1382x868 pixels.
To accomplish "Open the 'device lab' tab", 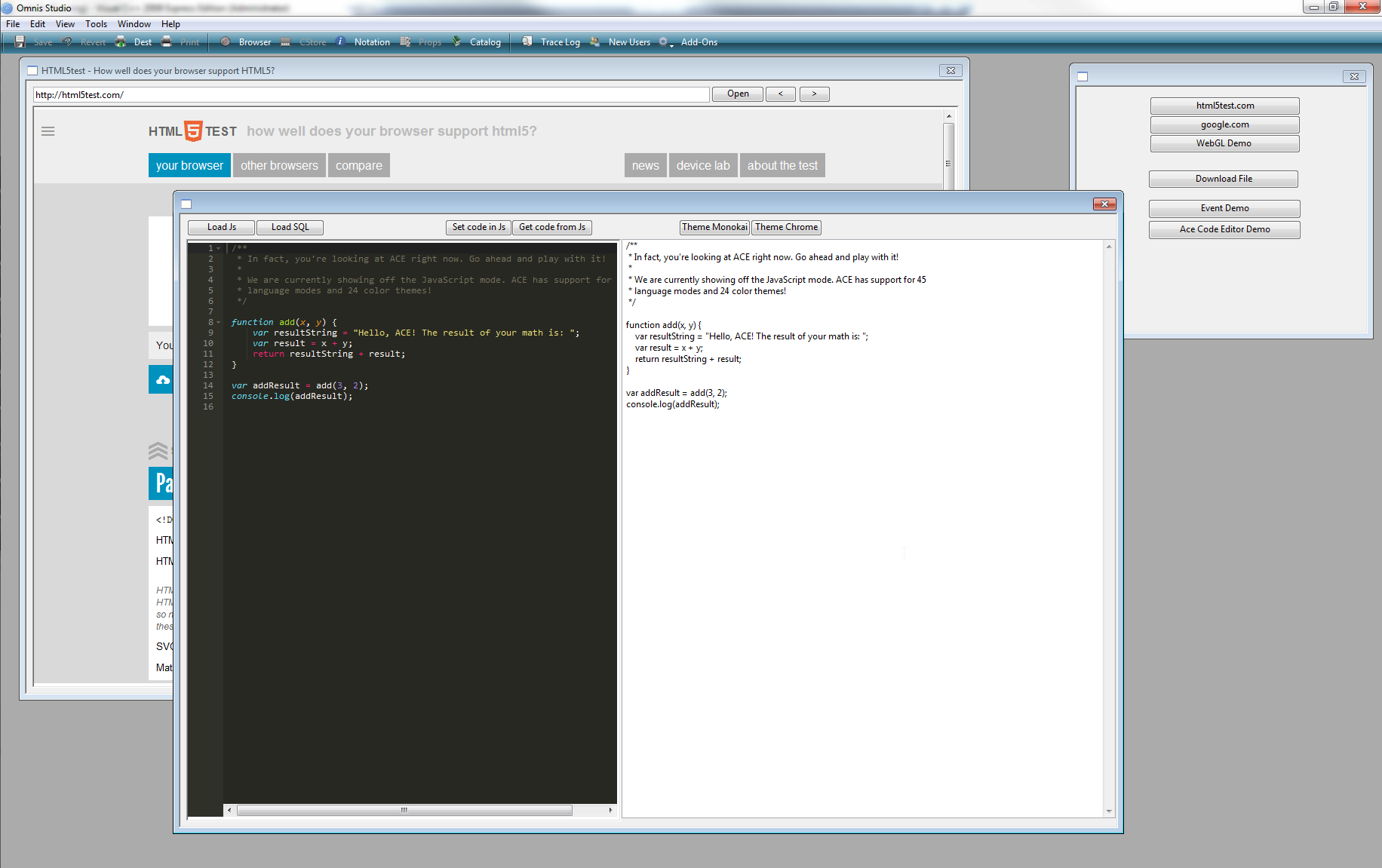I will [703, 166].
